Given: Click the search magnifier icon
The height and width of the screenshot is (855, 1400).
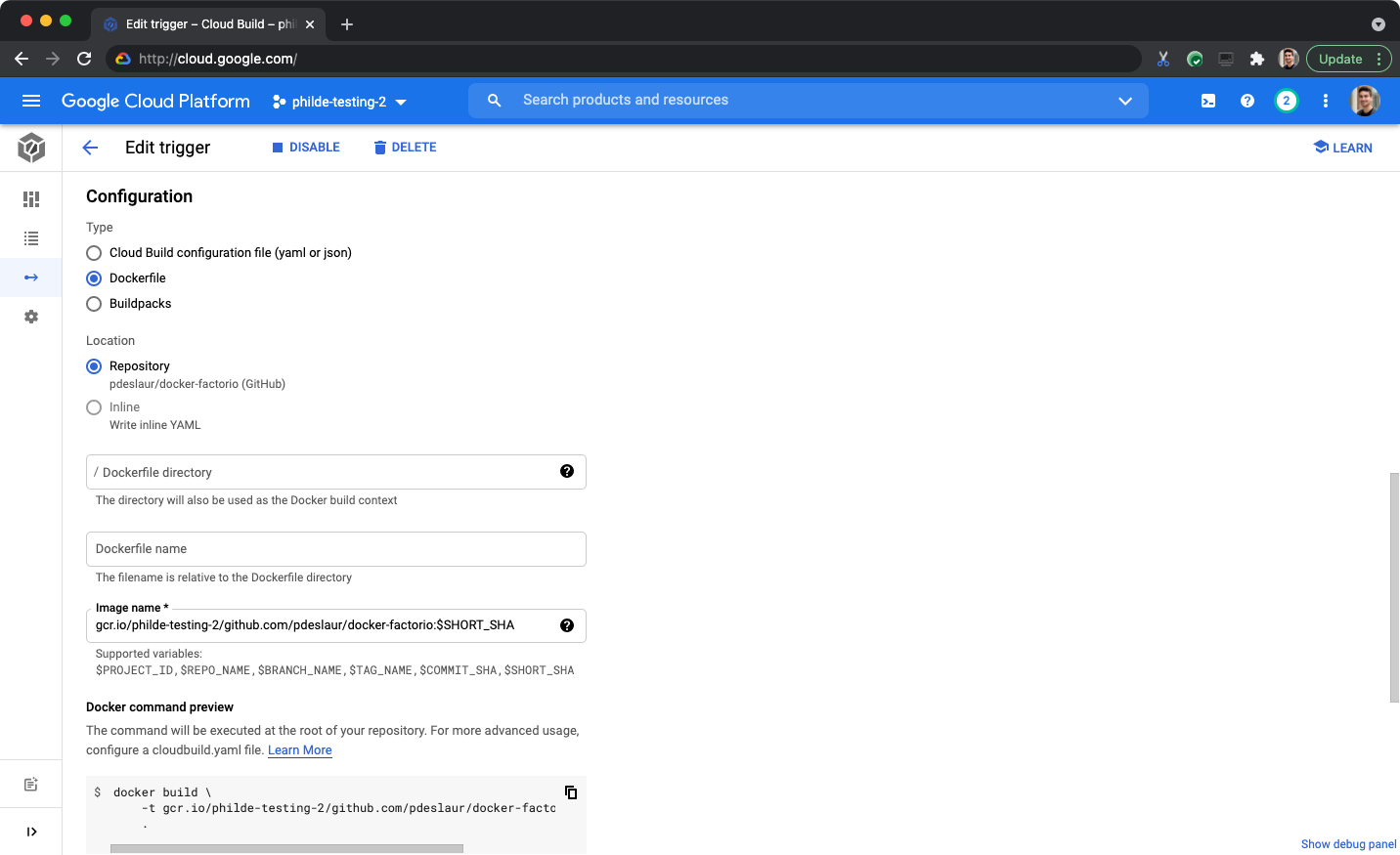Looking at the screenshot, I should [495, 101].
